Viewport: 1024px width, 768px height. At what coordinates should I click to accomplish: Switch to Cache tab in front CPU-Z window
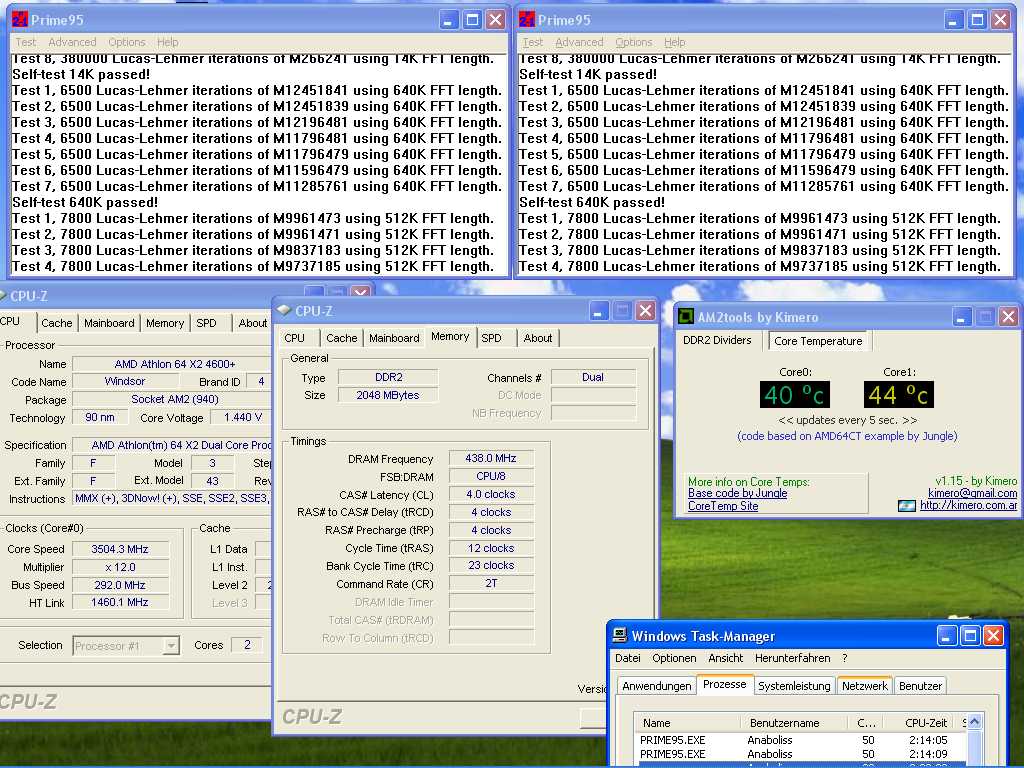342,338
